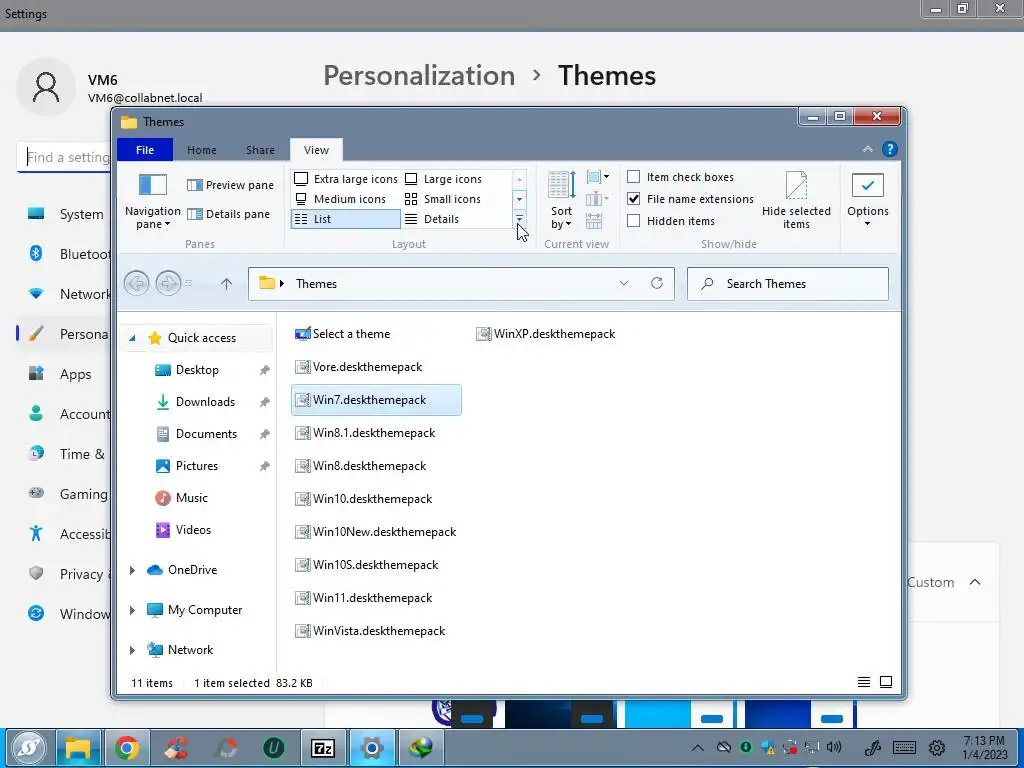The height and width of the screenshot is (768, 1024).
Task: Open System in Settings sidebar
Action: (x=65, y=214)
